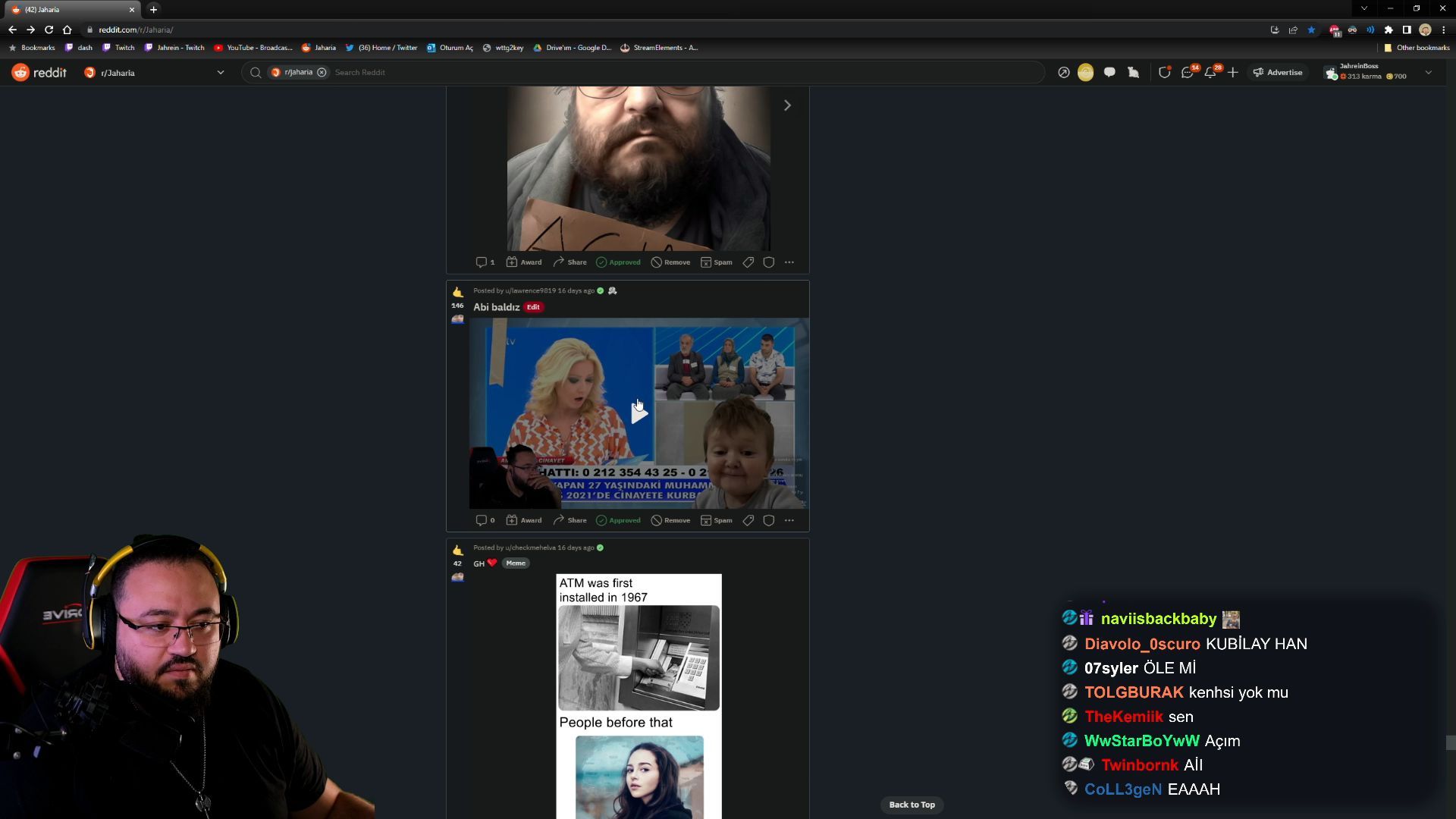Open notifications bell in Reddit header
The width and height of the screenshot is (1456, 819).
[1211, 73]
